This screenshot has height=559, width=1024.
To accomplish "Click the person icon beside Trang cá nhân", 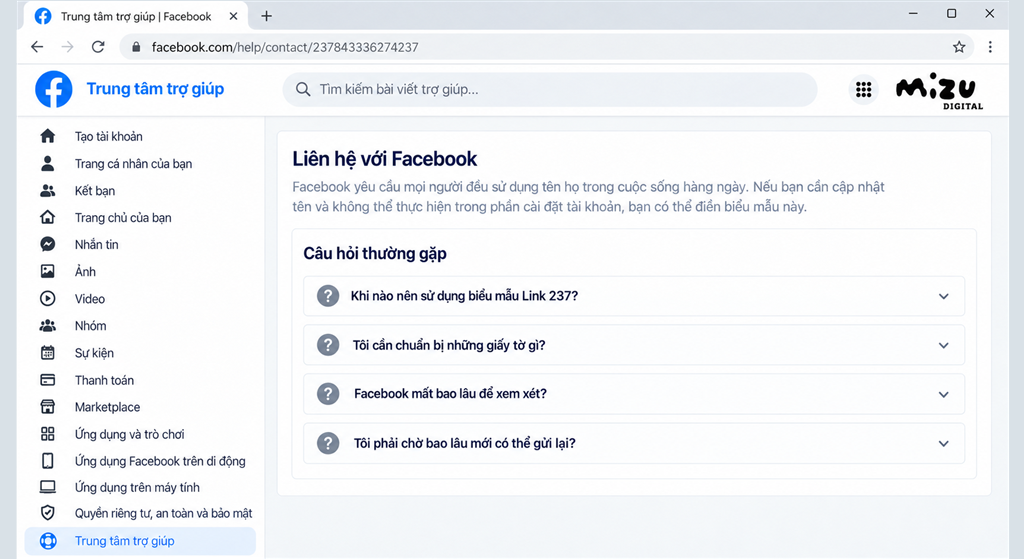I will [48, 163].
